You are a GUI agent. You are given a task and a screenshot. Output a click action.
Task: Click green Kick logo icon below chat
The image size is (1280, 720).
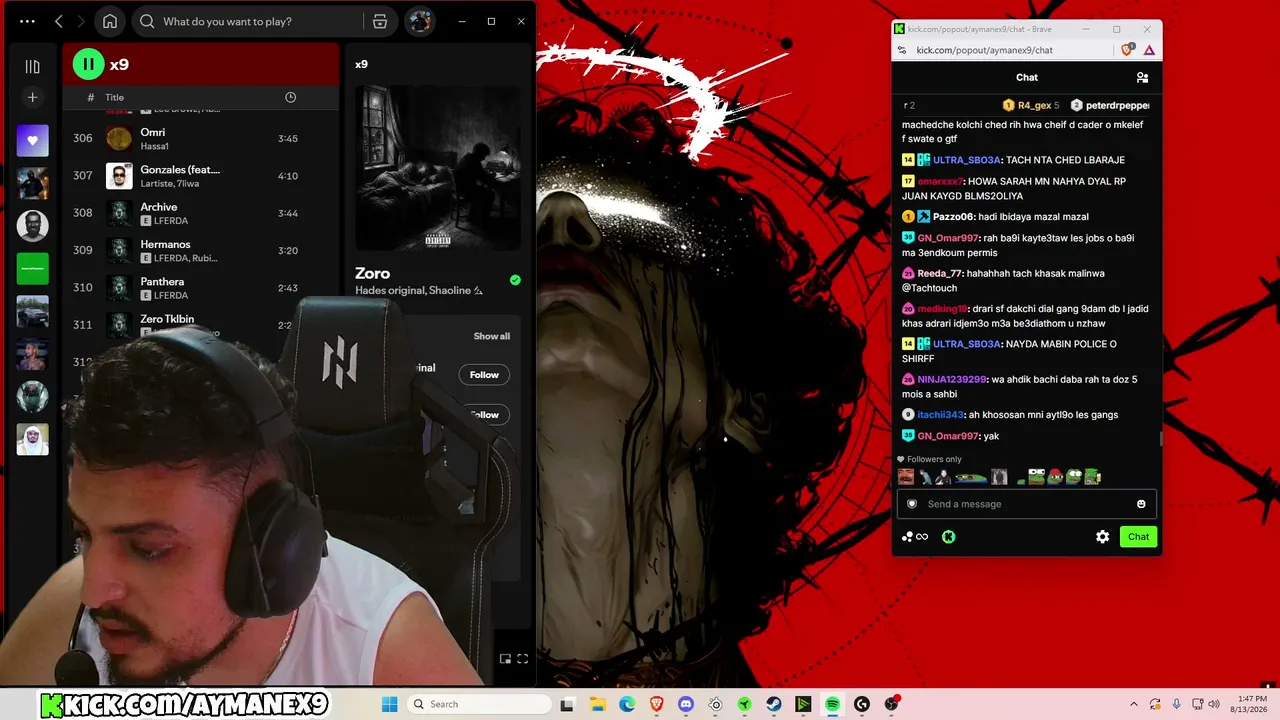point(948,537)
